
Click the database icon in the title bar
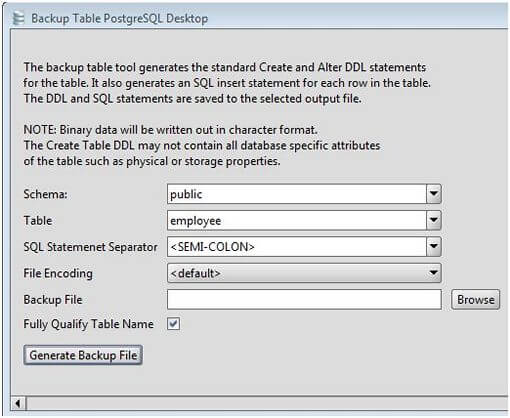tap(18, 18)
